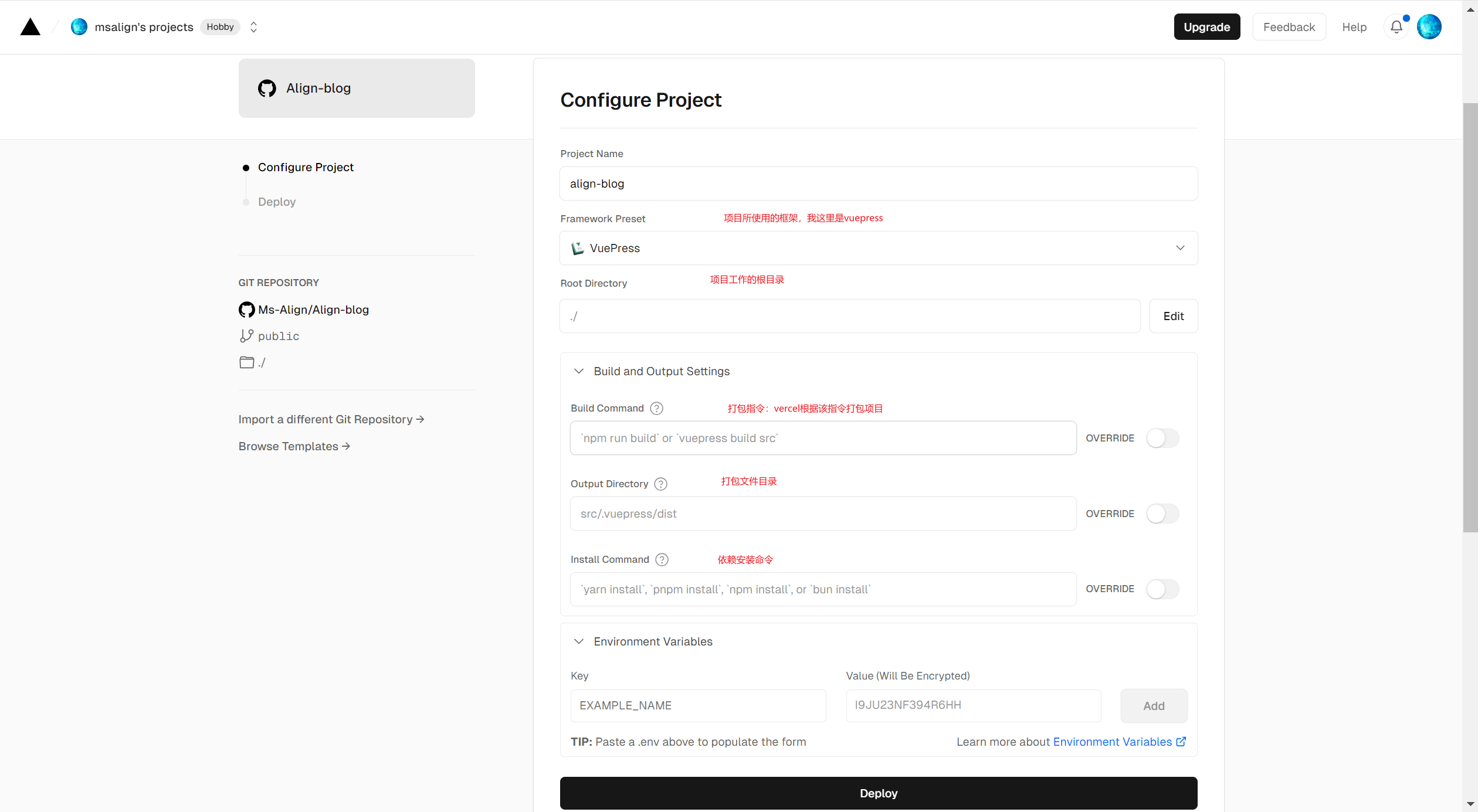Focus the Output Directory input field
Screen dimensions: 1478x812
click(x=823, y=514)
